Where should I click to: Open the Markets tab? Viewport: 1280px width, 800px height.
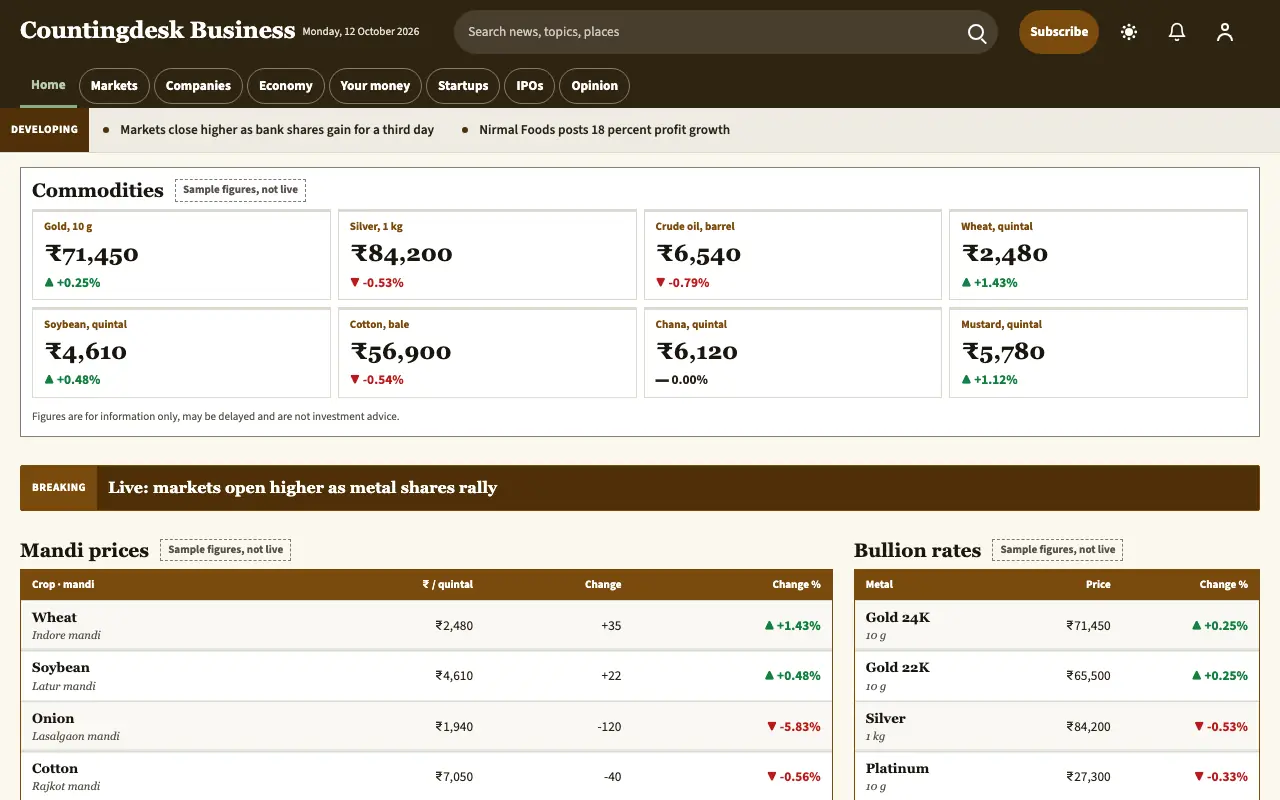point(114,86)
